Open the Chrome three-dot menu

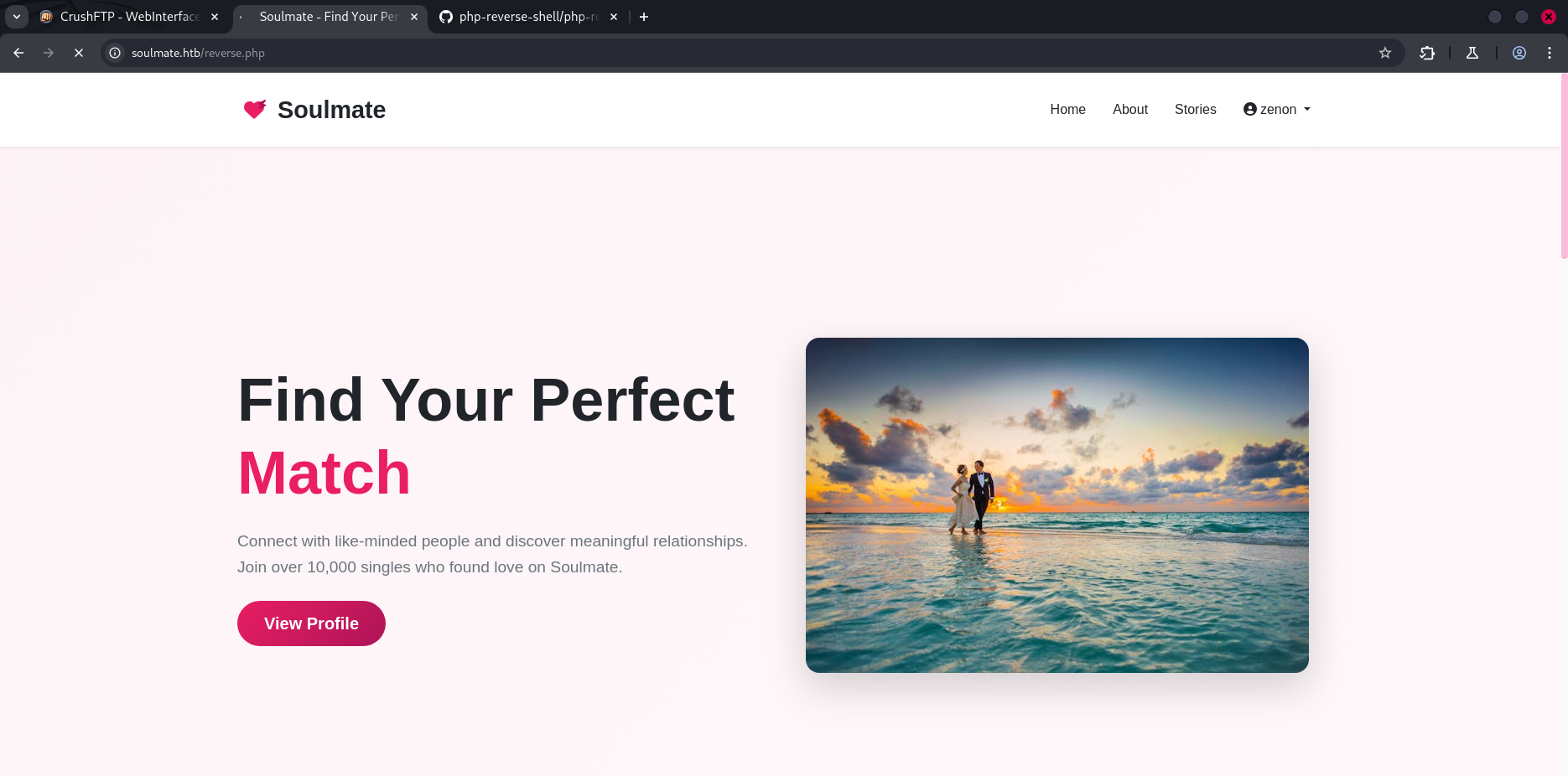1550,53
